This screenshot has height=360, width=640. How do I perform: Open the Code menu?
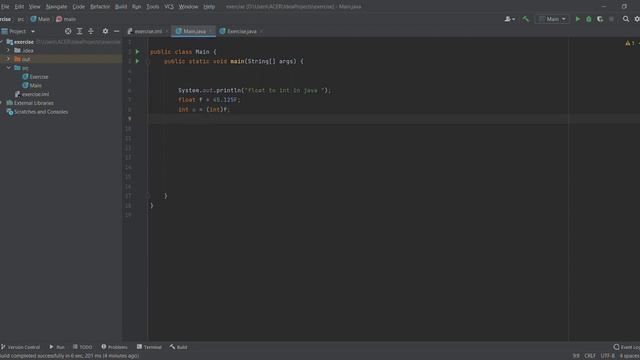coord(78,7)
